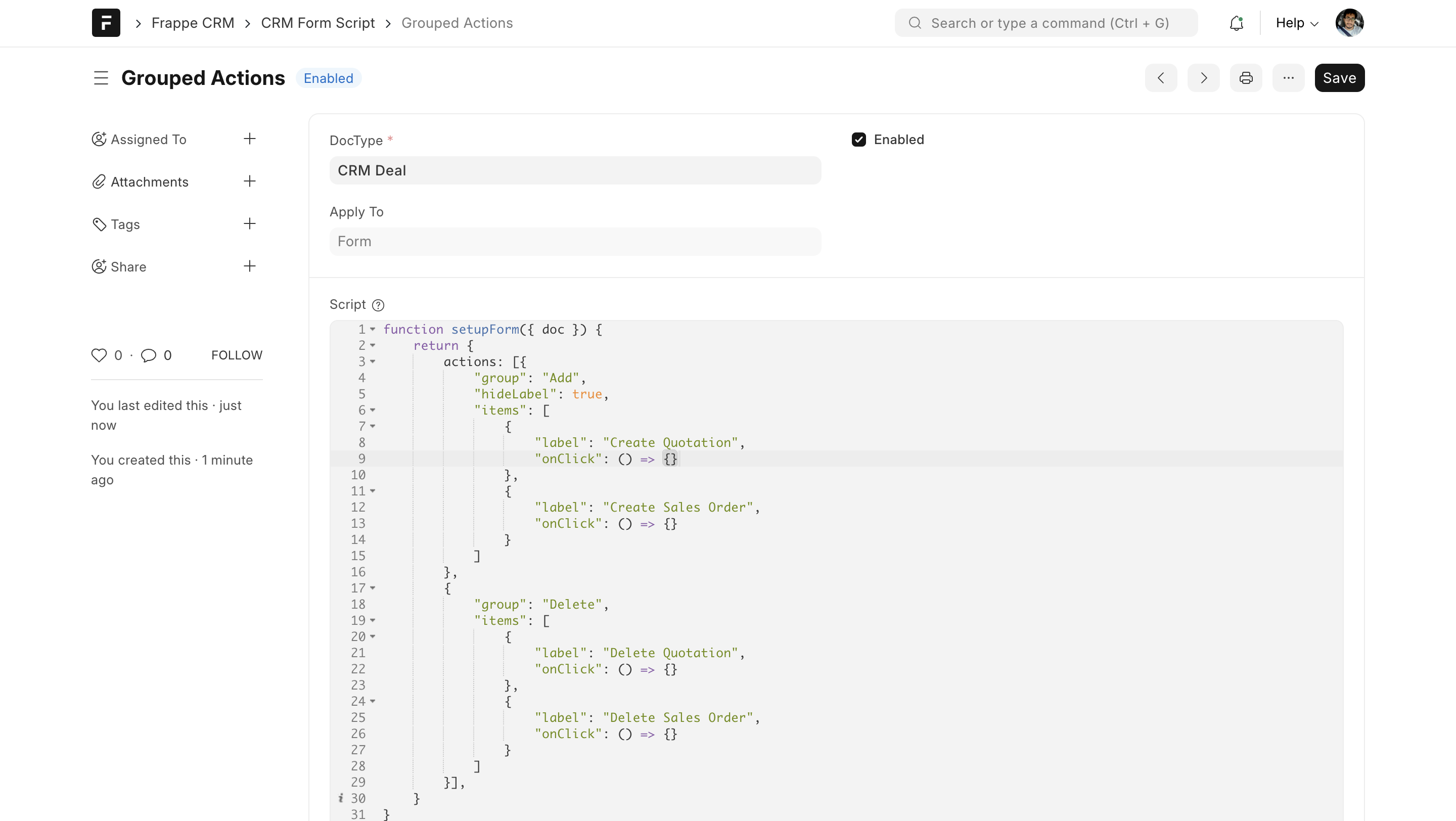This screenshot has width=1456, height=821.
Task: Save the form script
Action: [x=1339, y=78]
